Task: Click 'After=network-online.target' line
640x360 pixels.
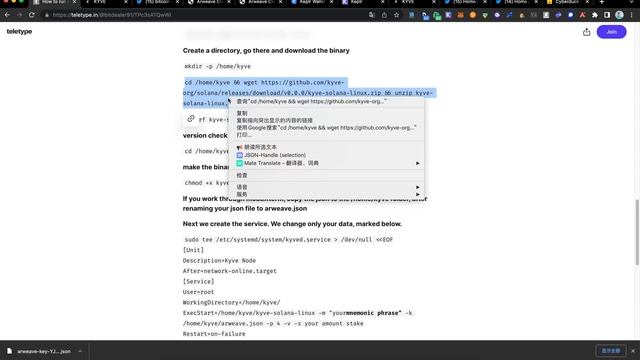Action: point(229,271)
